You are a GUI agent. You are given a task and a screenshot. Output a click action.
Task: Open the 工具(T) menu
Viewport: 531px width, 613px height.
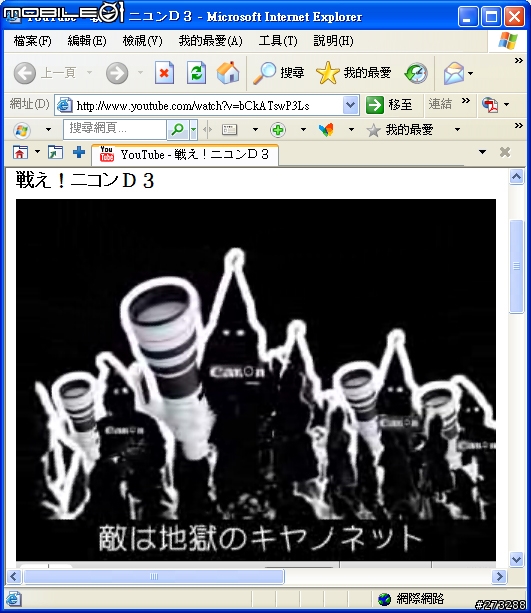[278, 41]
